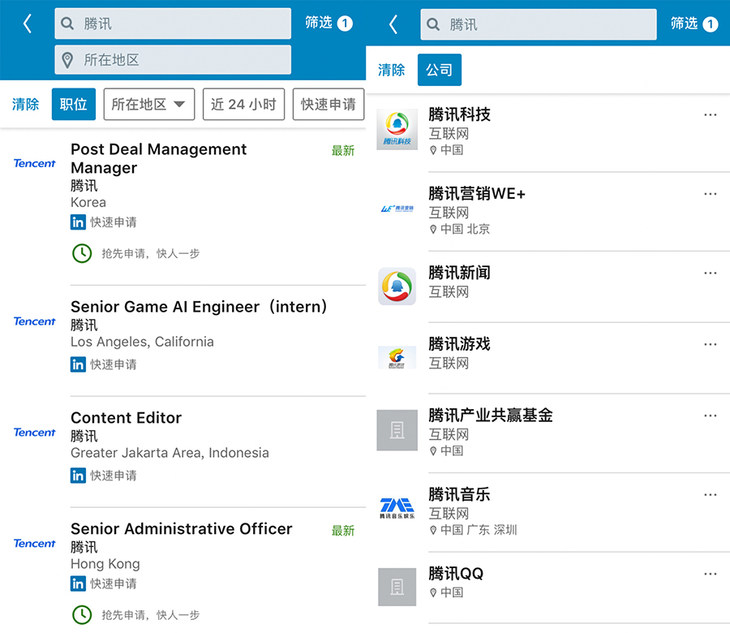This screenshot has width=730, height=633.
Task: Tap the left search box magnifier icon
Action: click(x=68, y=23)
